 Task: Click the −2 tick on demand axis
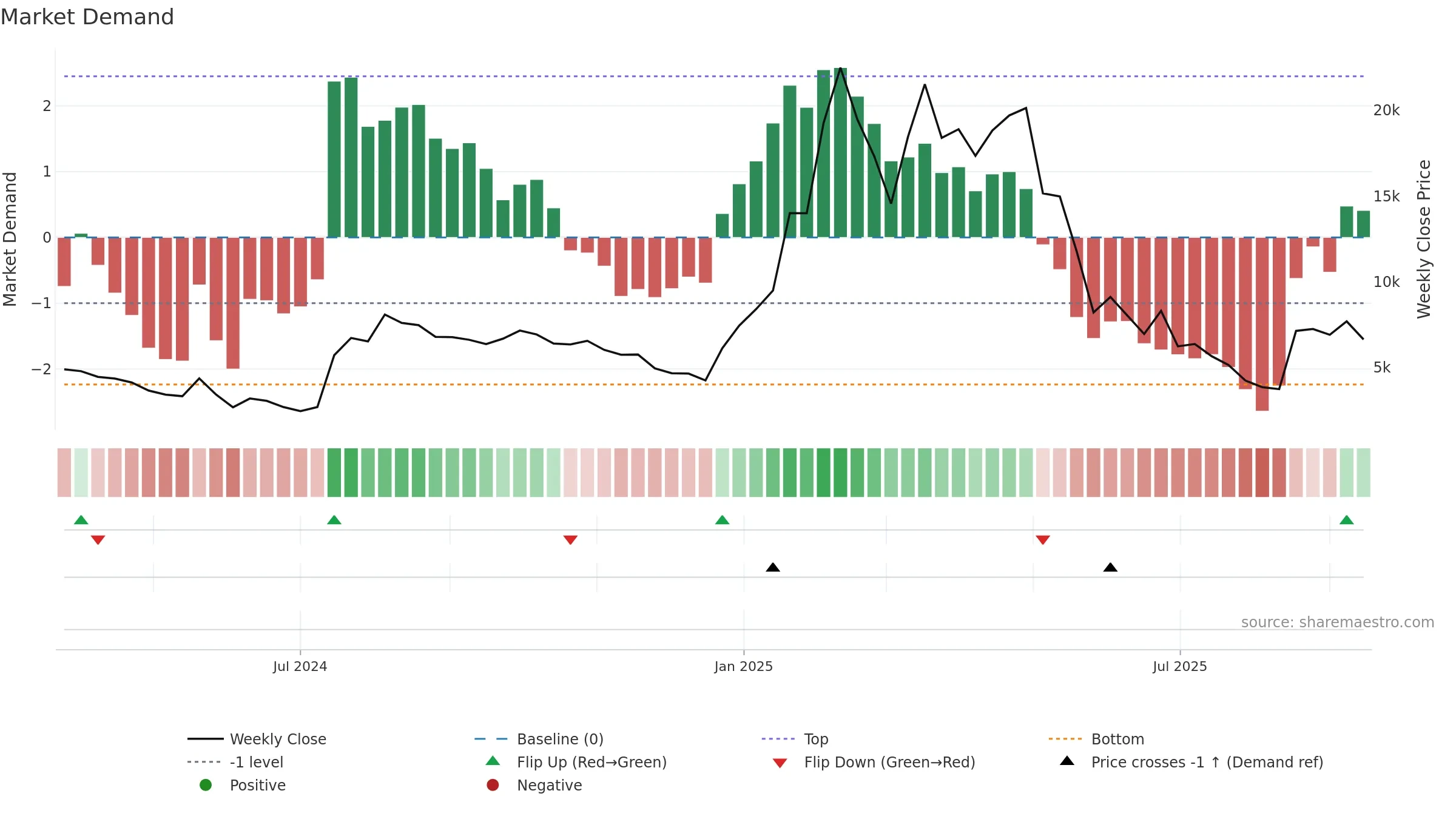(x=41, y=369)
